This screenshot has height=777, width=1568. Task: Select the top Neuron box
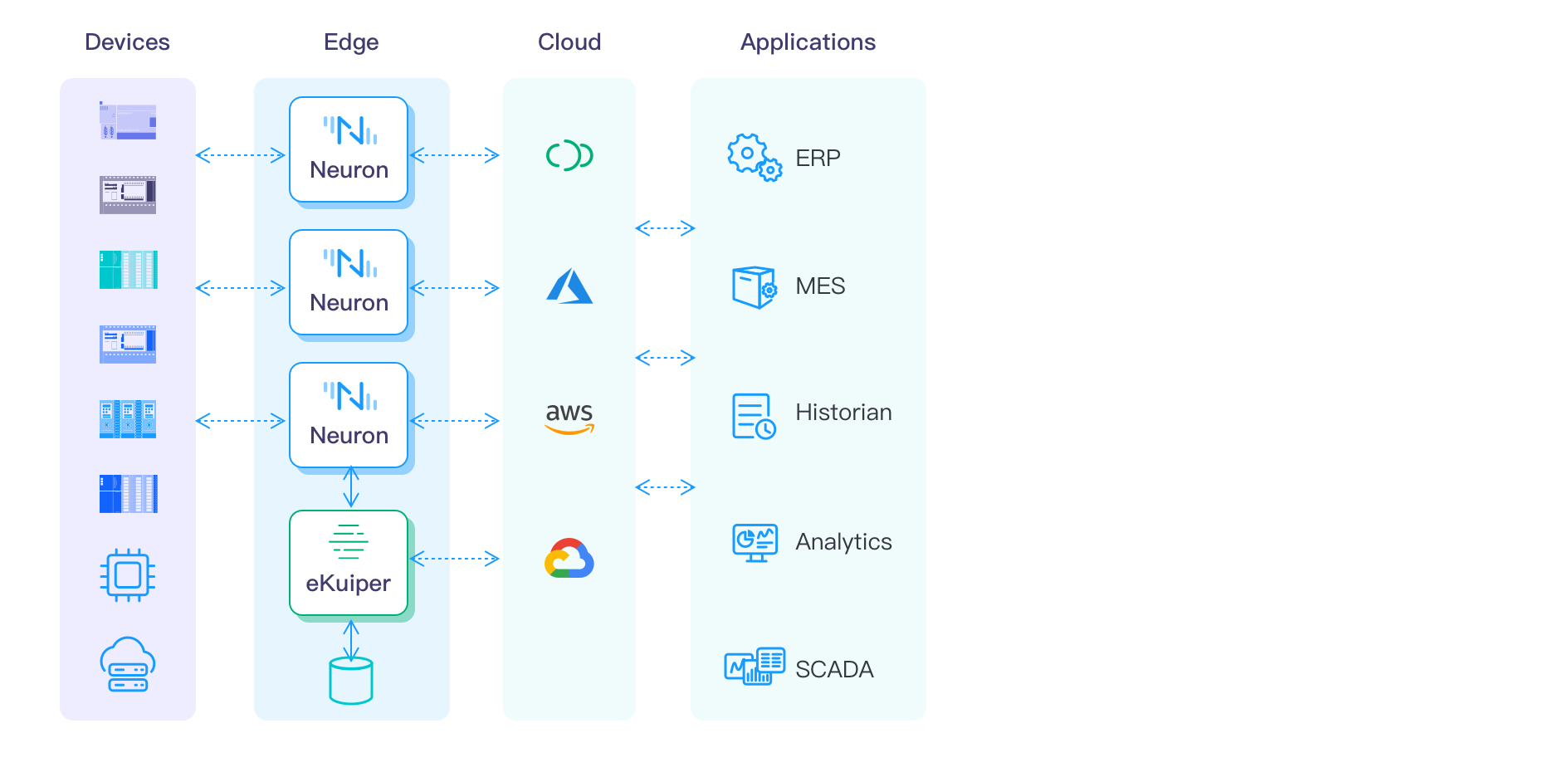point(349,149)
